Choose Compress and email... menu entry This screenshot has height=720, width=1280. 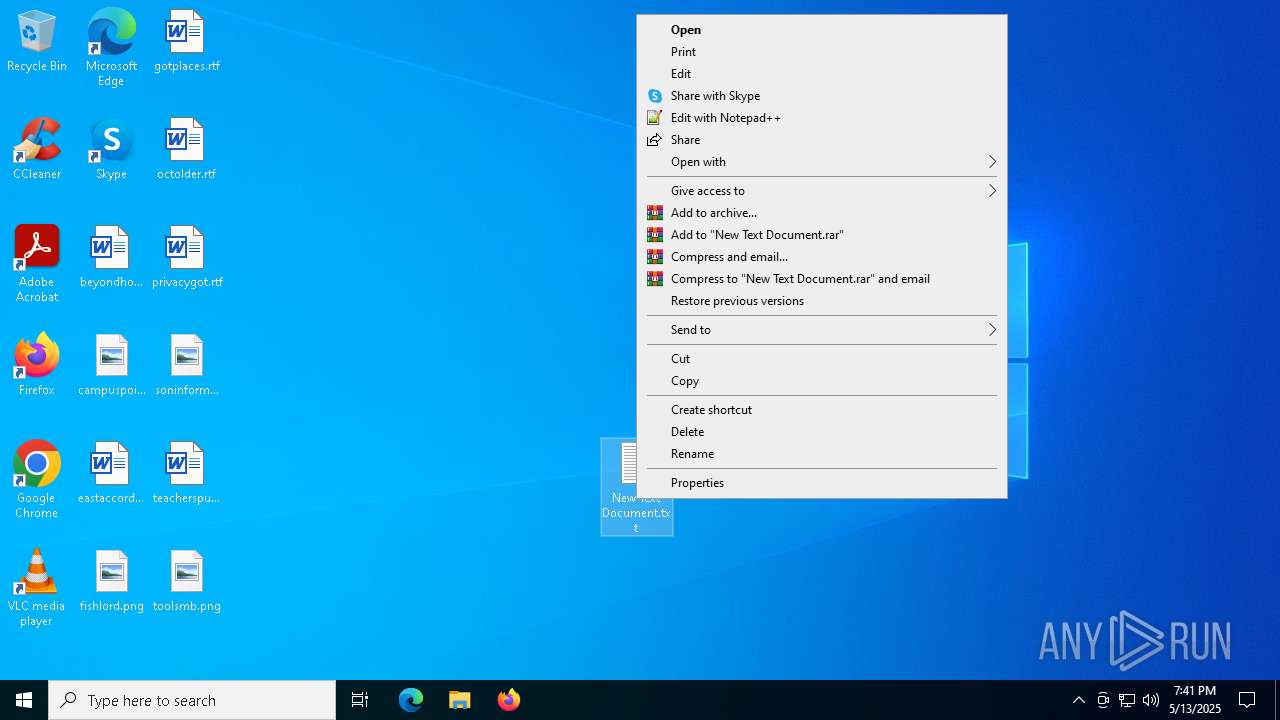tap(822, 257)
